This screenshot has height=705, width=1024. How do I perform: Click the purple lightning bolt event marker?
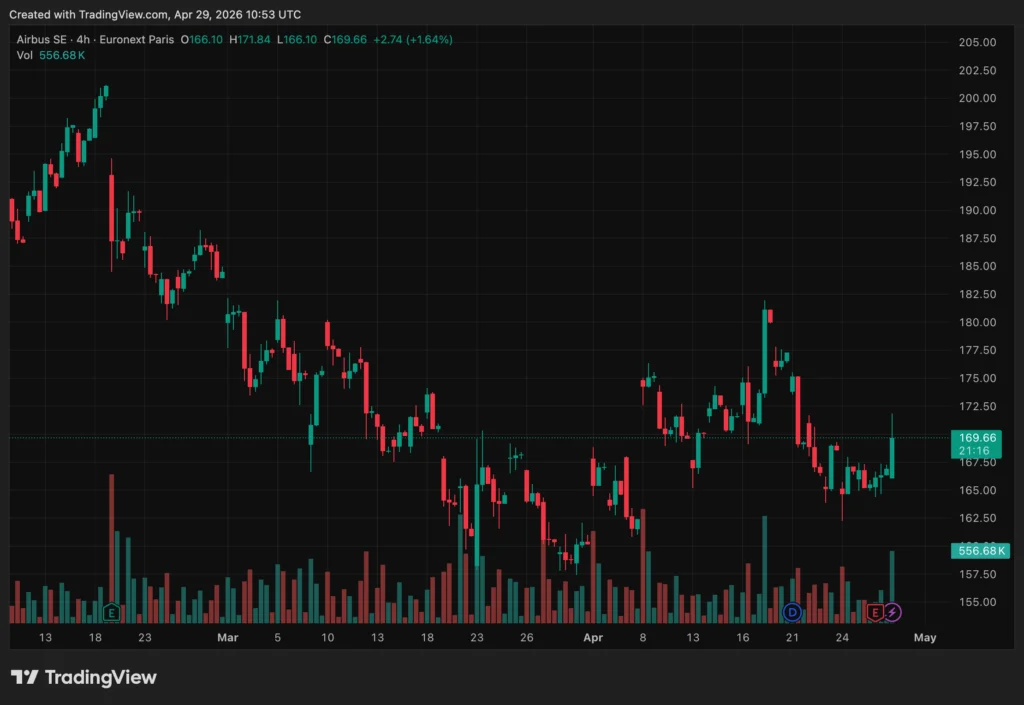pyautogui.click(x=892, y=611)
